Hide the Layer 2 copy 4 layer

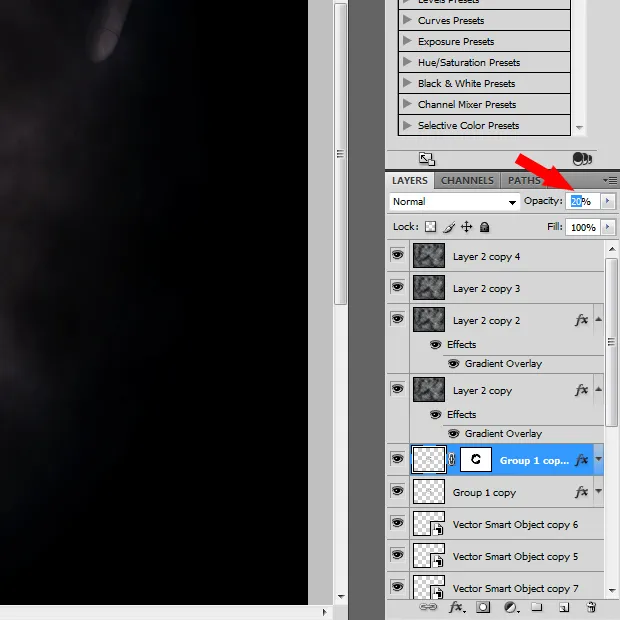click(x=397, y=256)
